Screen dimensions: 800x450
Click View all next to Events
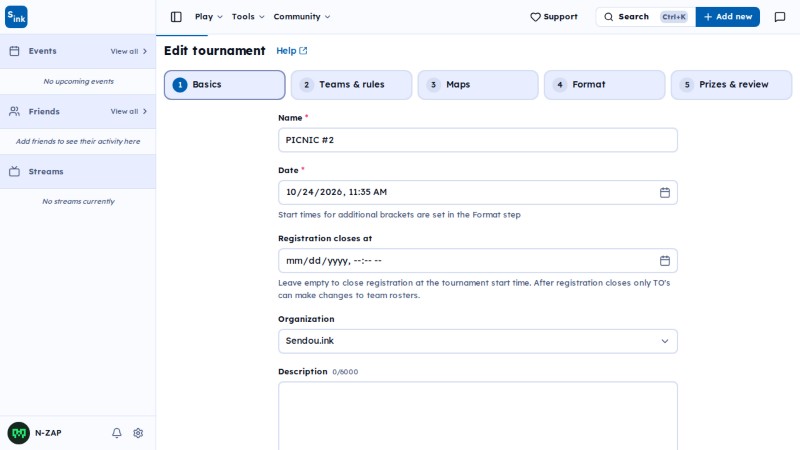click(x=129, y=52)
